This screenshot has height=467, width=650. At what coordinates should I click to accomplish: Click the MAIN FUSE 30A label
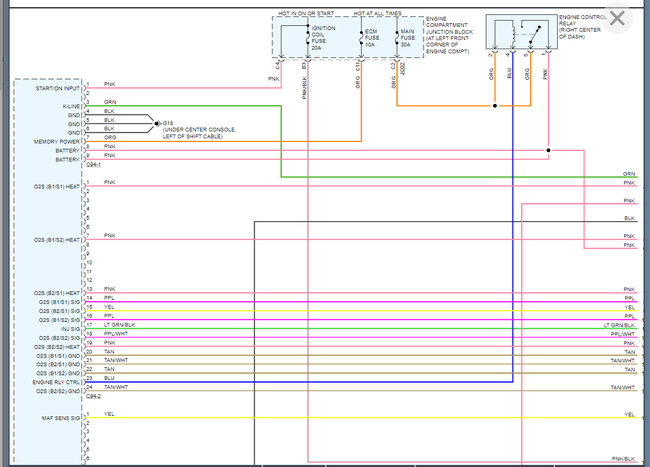pos(407,38)
